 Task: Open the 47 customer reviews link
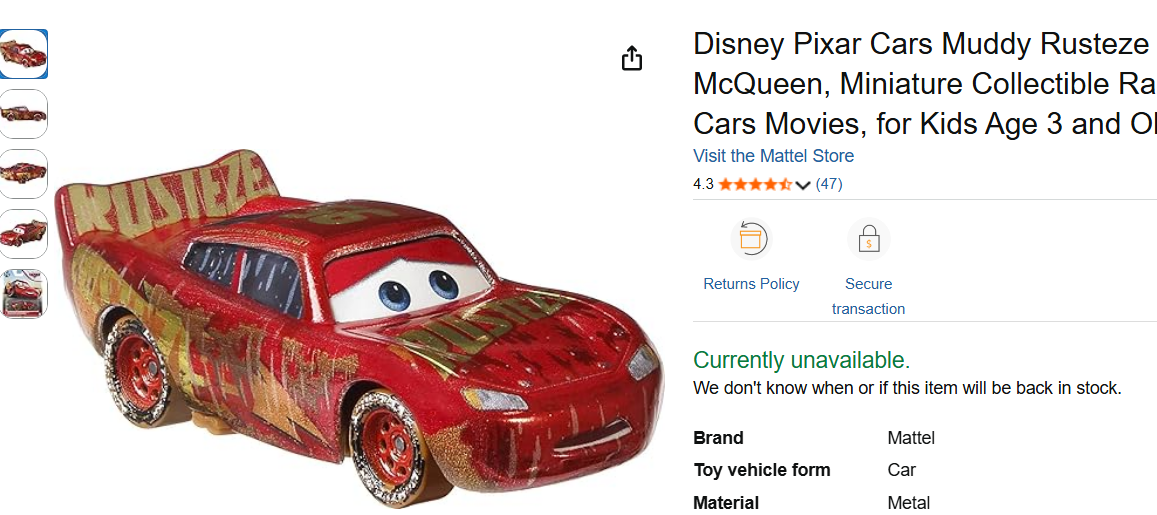click(x=829, y=184)
